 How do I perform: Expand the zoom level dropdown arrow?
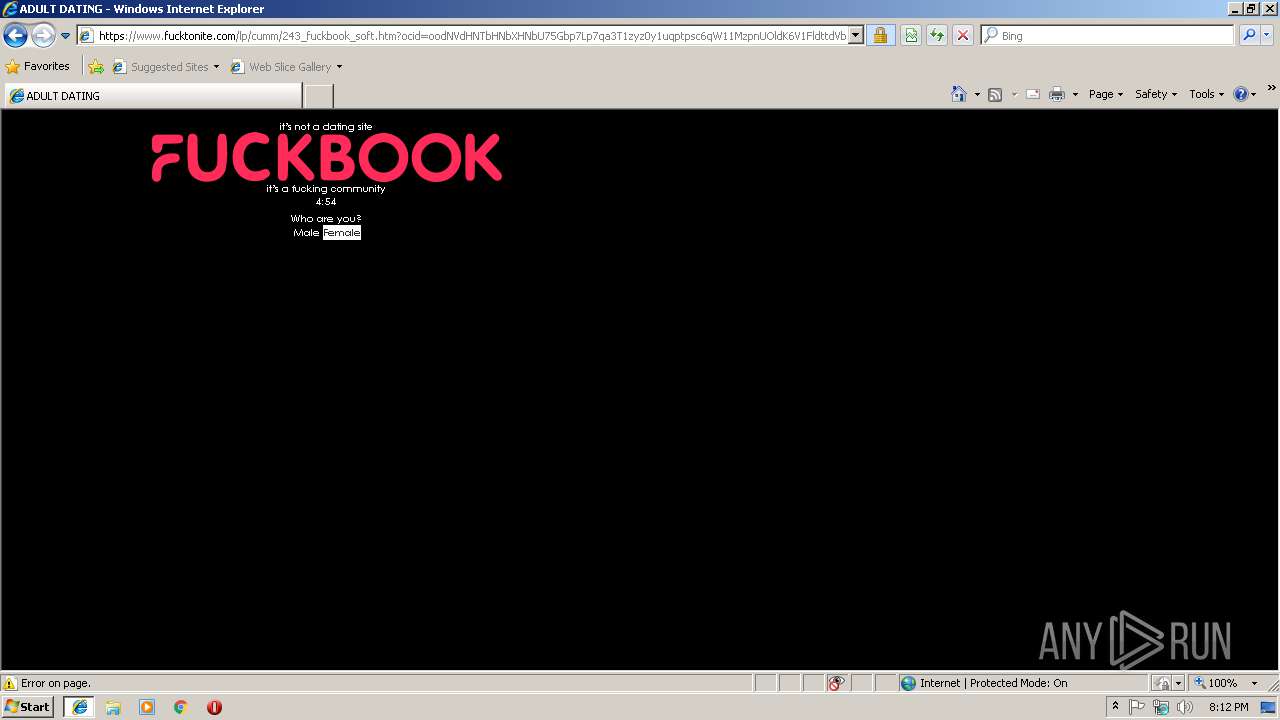coord(1254,683)
